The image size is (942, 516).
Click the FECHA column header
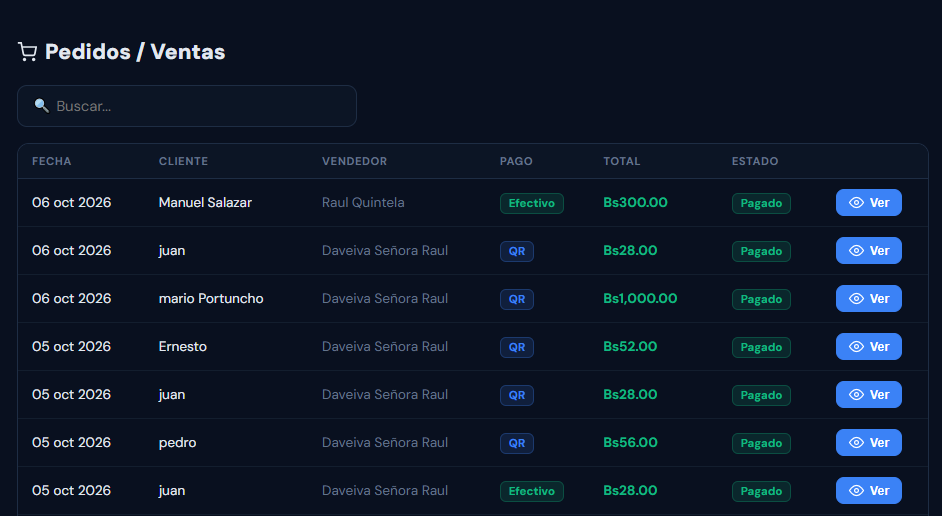pyautogui.click(x=52, y=161)
